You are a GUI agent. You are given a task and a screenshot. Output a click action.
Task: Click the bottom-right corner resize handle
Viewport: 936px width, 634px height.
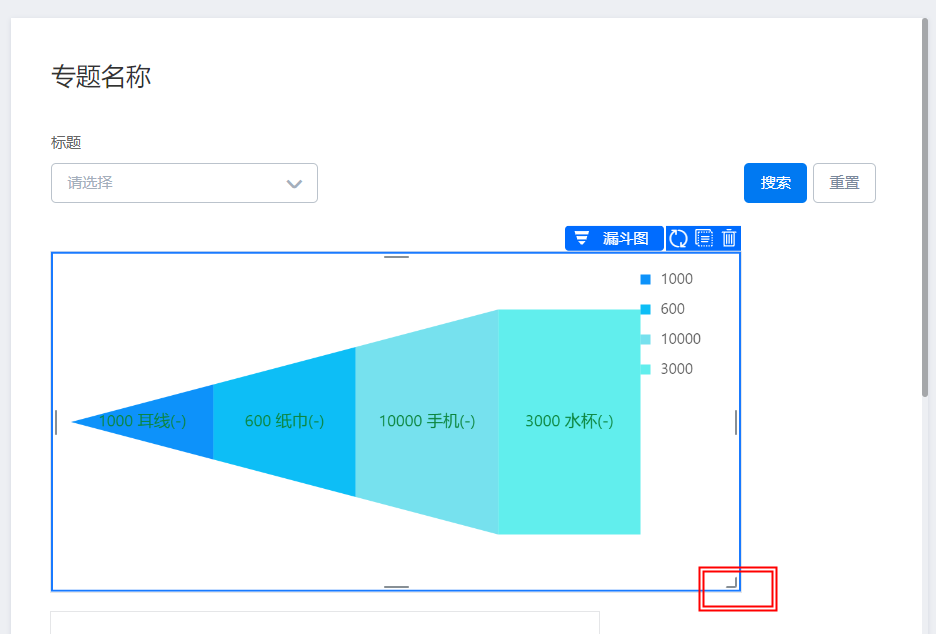[732, 583]
